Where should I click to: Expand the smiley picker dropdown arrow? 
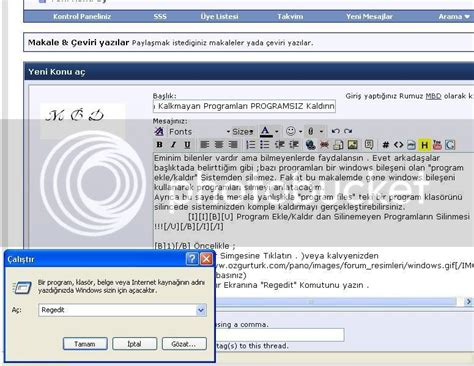(301, 132)
